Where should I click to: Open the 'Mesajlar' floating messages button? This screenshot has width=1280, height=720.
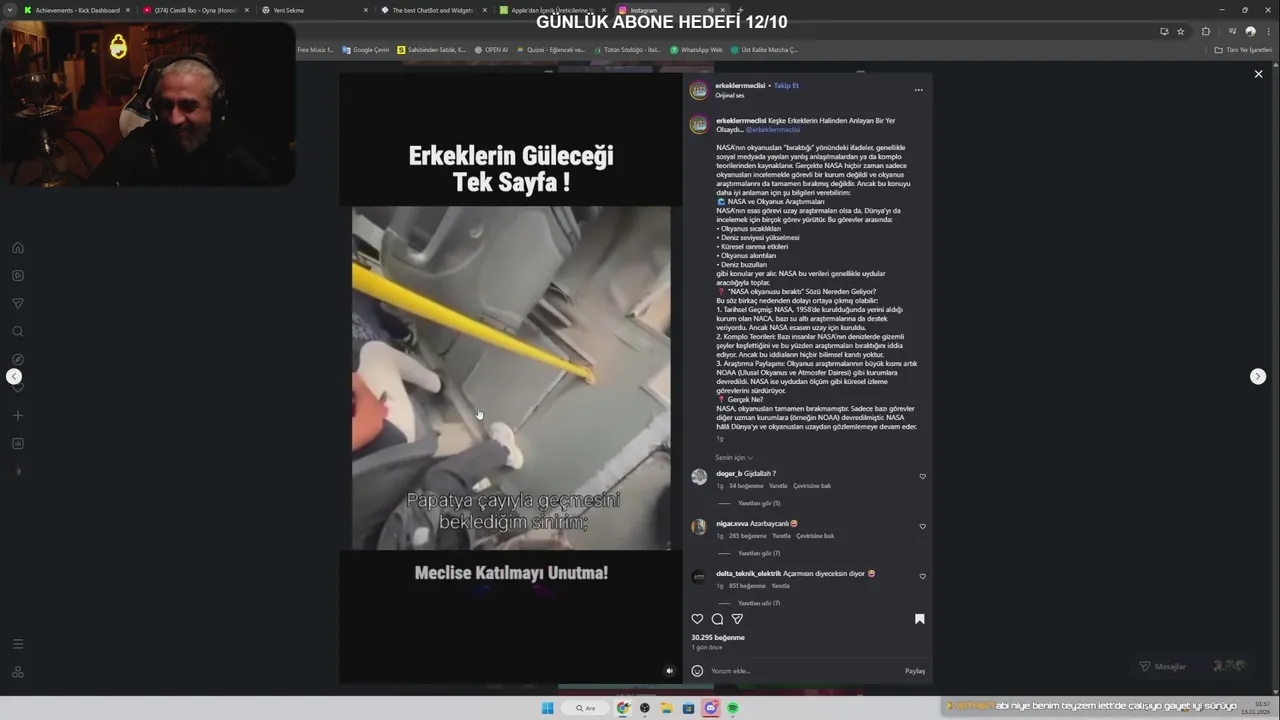pyautogui.click(x=1195, y=666)
